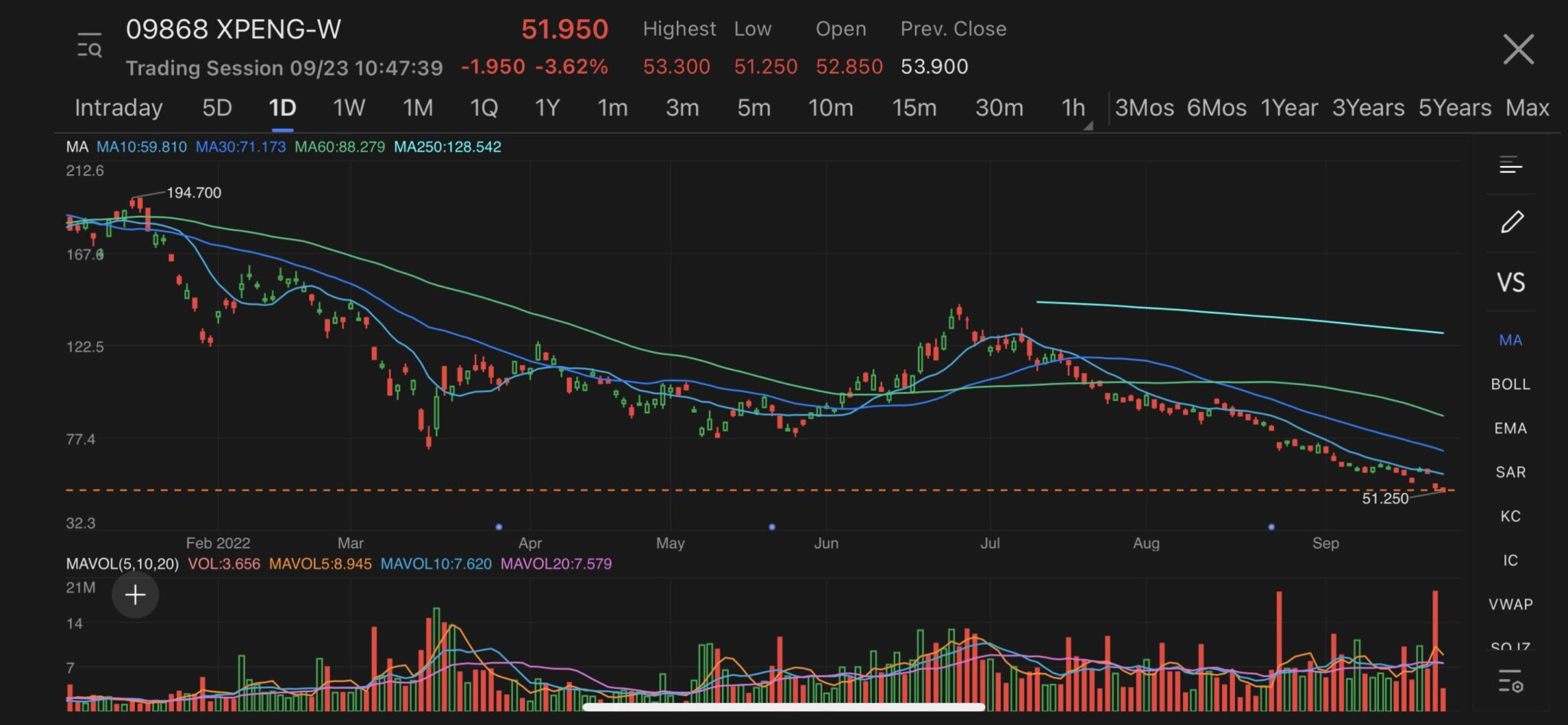This screenshot has width=1568, height=725.
Task: Select the 3m minute tab
Action: click(681, 108)
